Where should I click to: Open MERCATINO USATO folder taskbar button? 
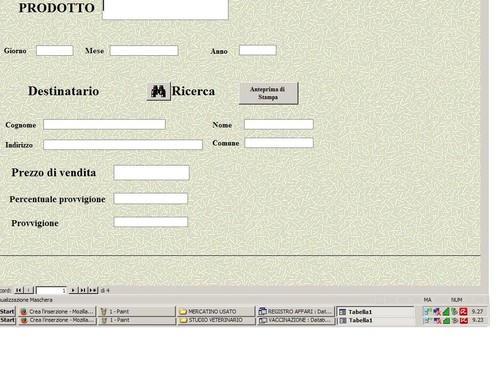[216, 311]
